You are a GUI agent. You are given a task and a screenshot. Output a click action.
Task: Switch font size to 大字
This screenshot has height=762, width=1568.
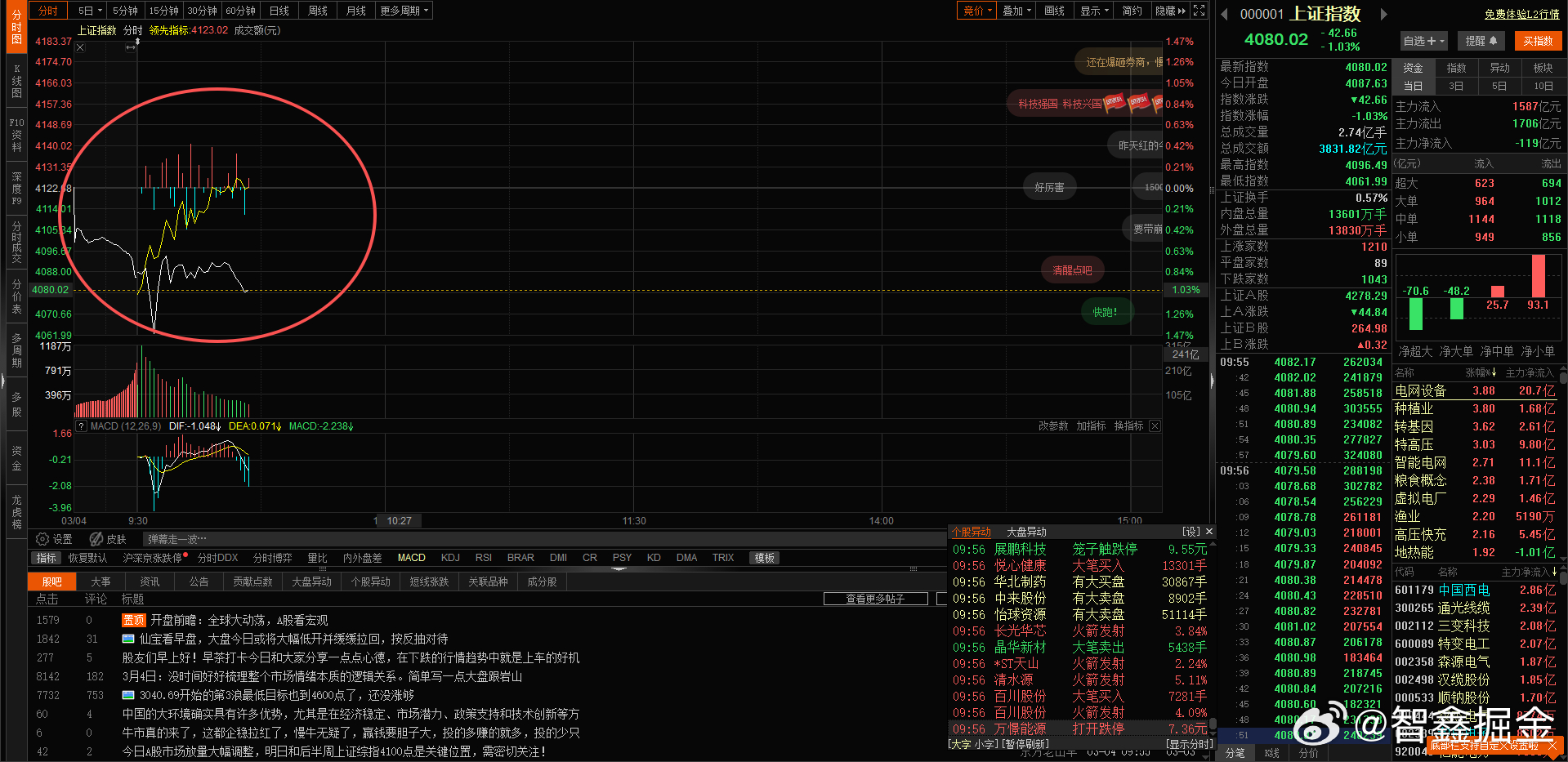point(961,744)
